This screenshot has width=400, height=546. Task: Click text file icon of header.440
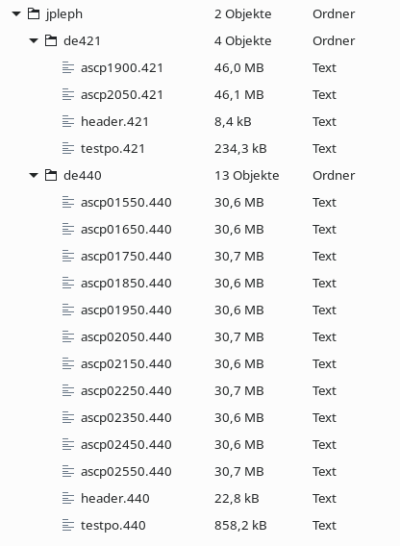coord(68,498)
